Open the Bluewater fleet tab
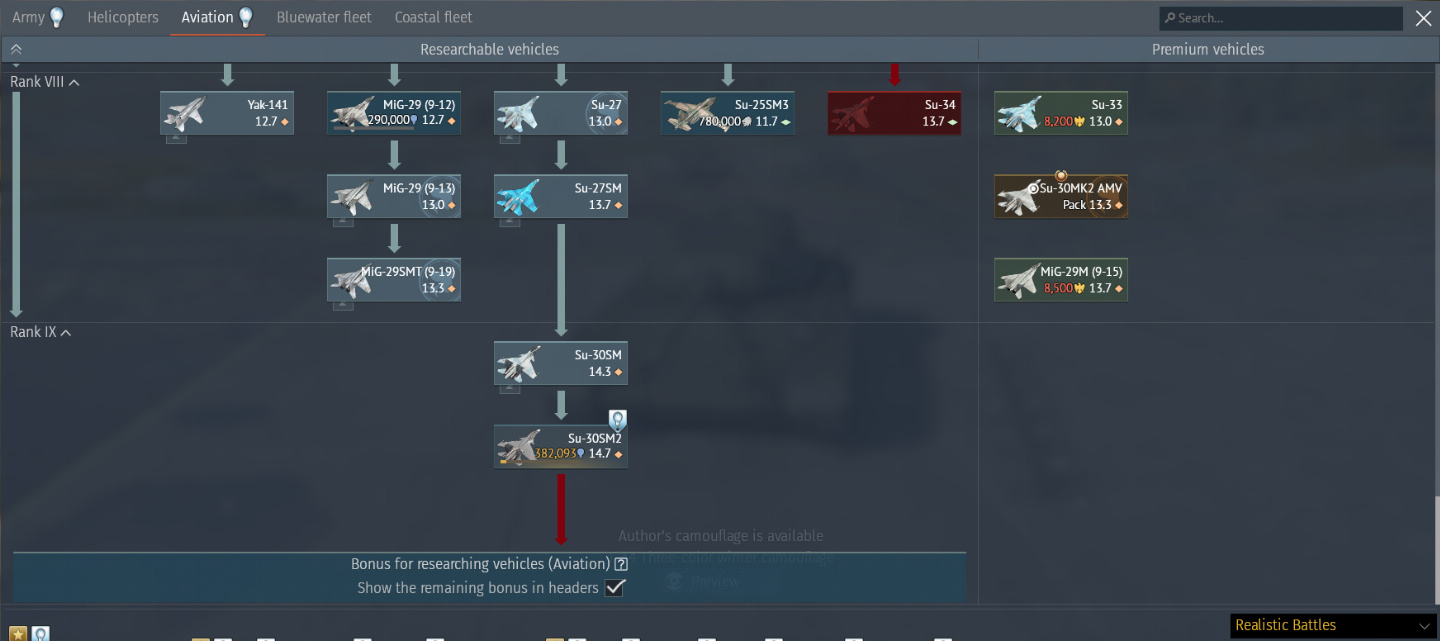This screenshot has width=1440, height=641. [x=324, y=17]
